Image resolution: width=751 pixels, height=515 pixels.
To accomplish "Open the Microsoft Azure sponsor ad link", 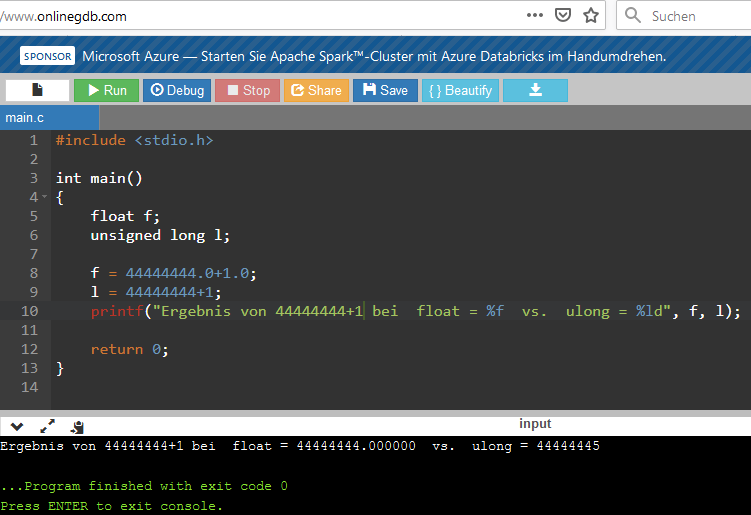I will tap(374, 57).
